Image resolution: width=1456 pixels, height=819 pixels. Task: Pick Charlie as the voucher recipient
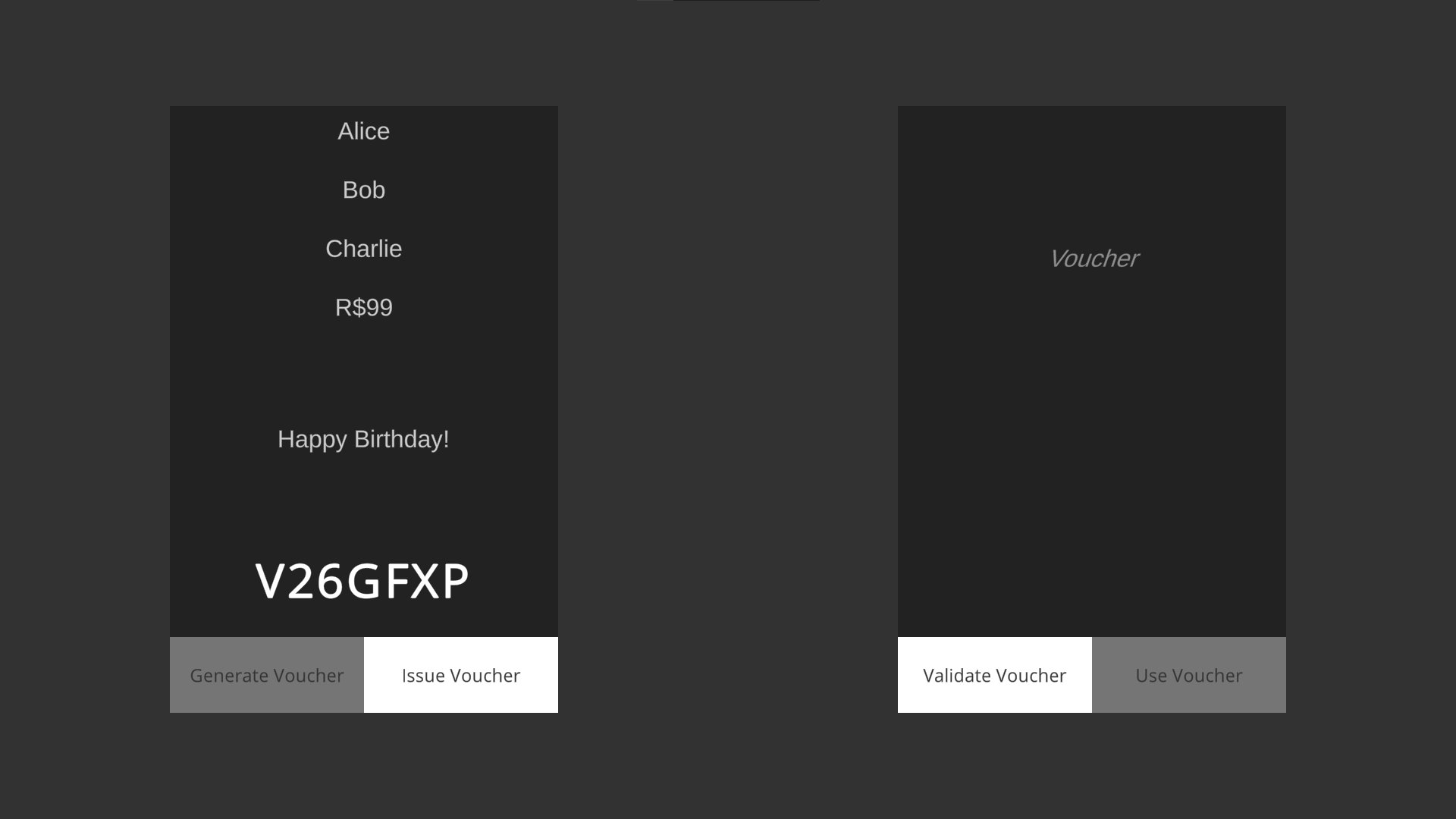364,249
